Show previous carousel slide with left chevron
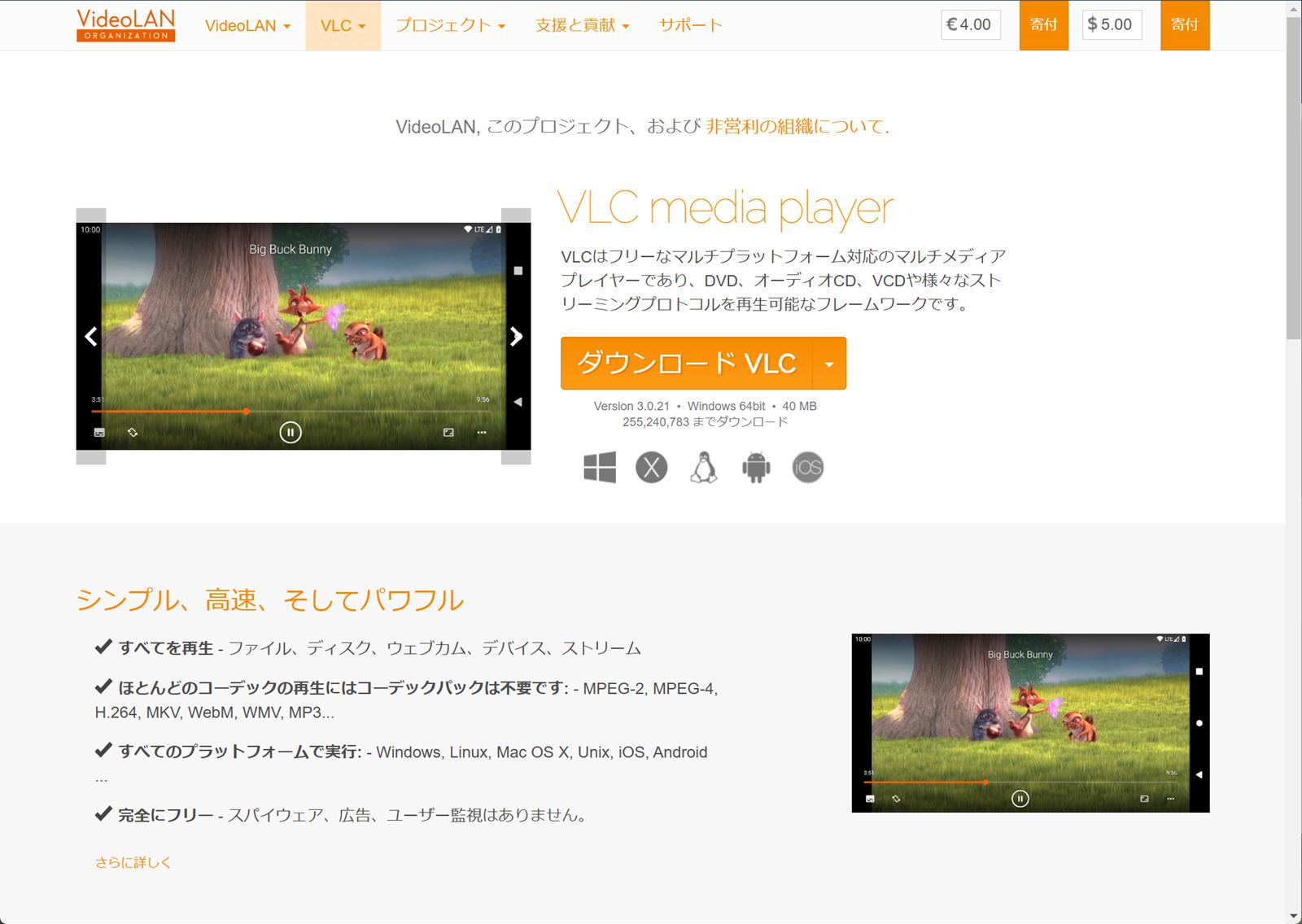 pyautogui.click(x=91, y=337)
